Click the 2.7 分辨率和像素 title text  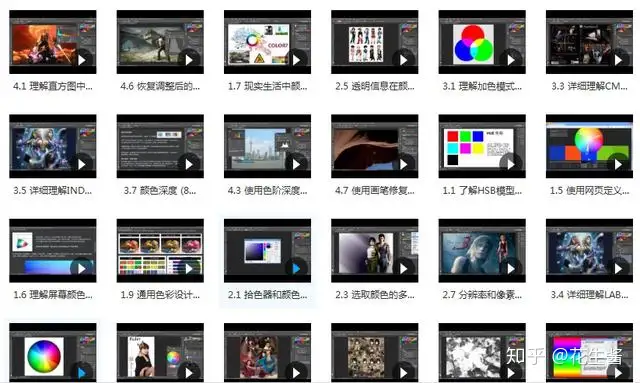pos(482,295)
